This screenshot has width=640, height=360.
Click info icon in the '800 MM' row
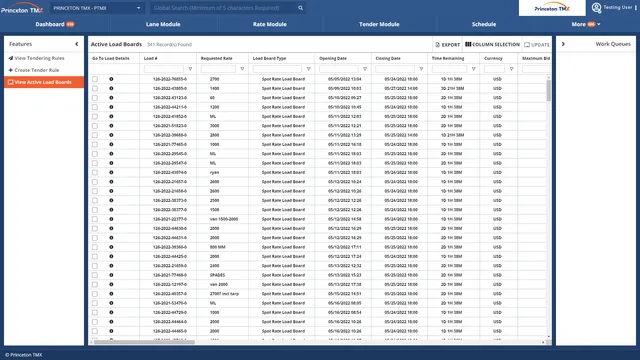111,247
